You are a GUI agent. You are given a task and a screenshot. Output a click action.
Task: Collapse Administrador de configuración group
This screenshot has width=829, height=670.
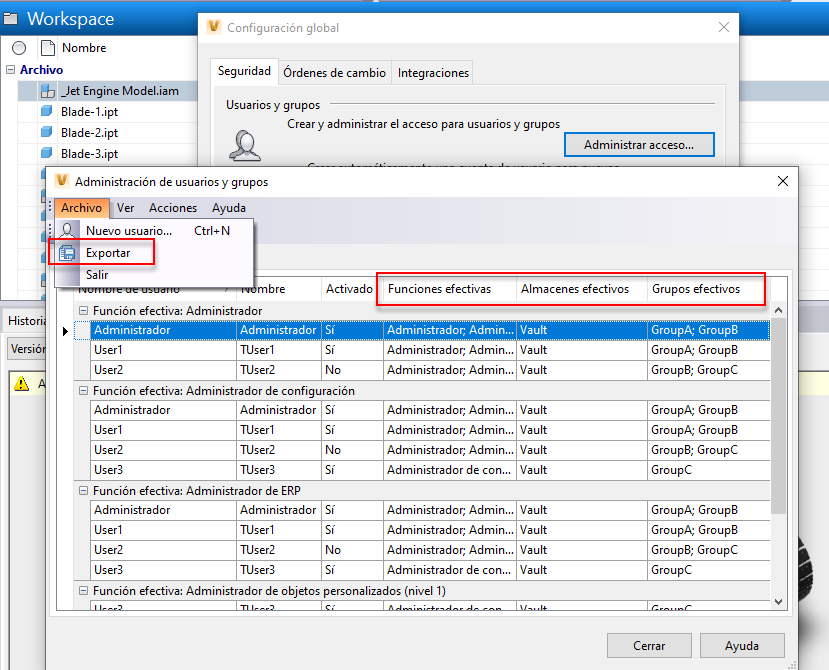pos(83,391)
